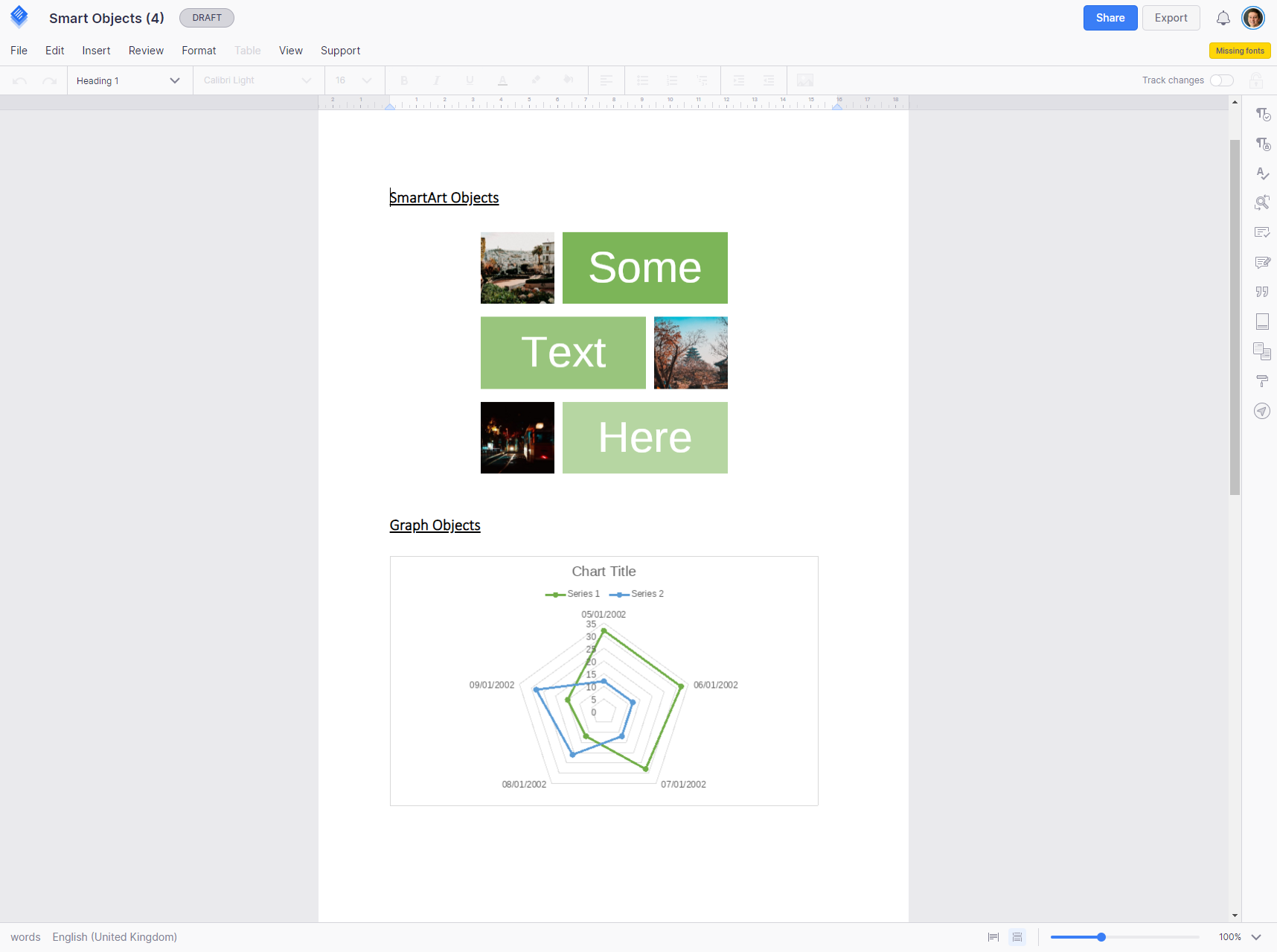Click the app logo icon
The width and height of the screenshot is (1277, 952).
(x=19, y=17)
